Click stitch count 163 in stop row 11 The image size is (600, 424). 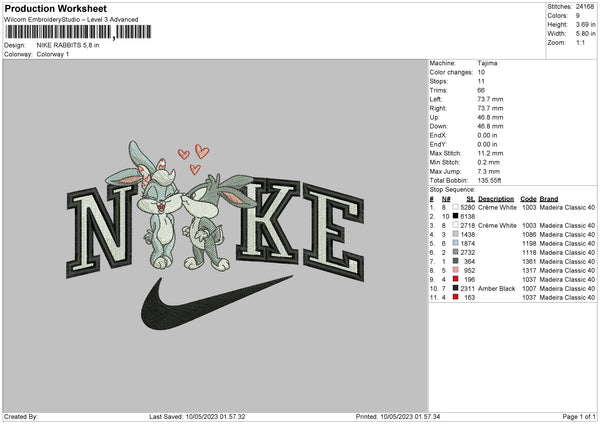click(x=470, y=298)
